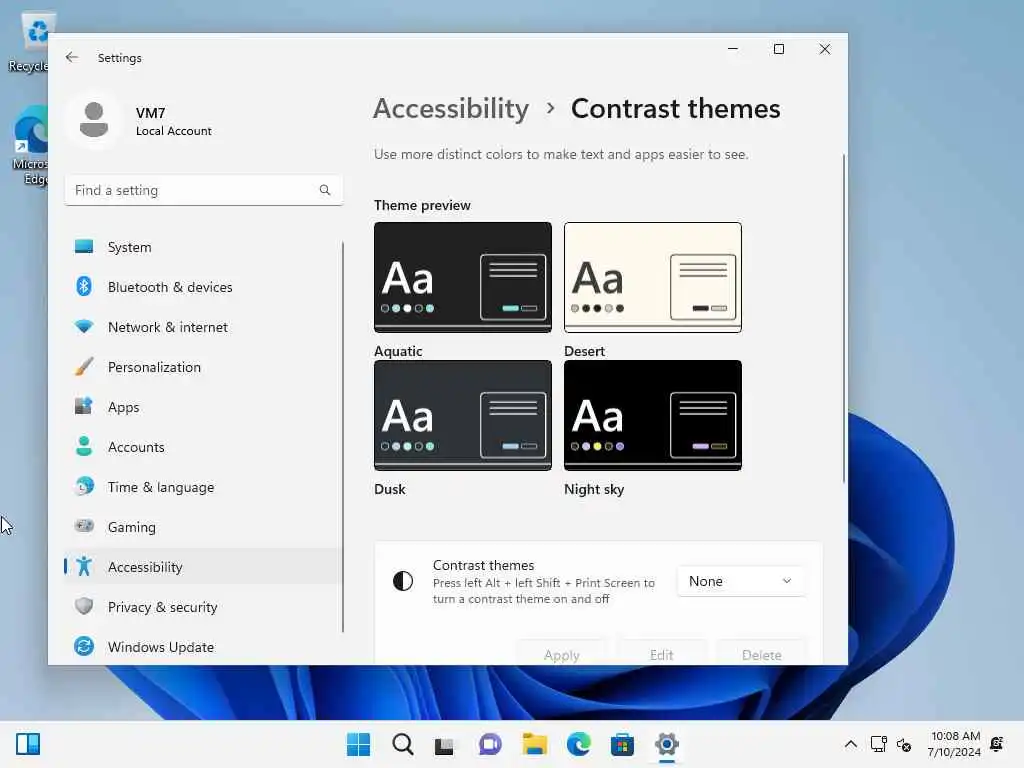Open Microsoft Store from taskbar

pos(622,744)
